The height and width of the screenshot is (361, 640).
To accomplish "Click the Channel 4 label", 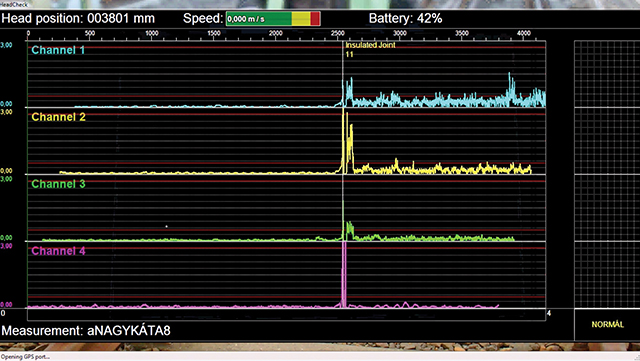I will [58, 251].
